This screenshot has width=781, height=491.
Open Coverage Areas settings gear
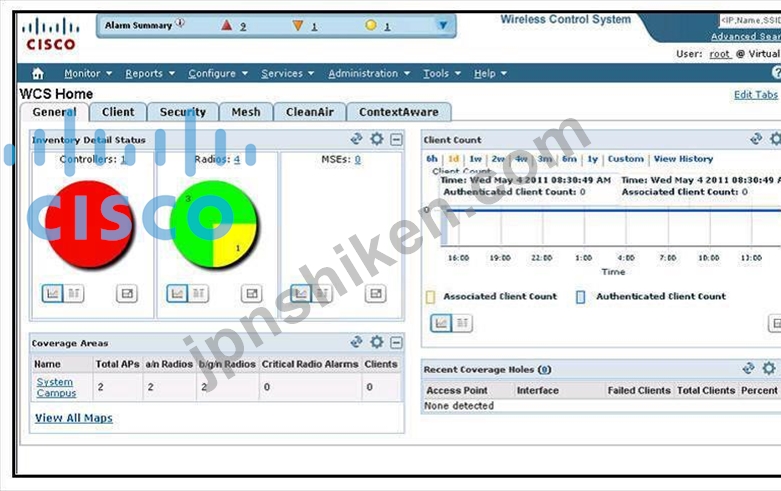pyautogui.click(x=377, y=342)
